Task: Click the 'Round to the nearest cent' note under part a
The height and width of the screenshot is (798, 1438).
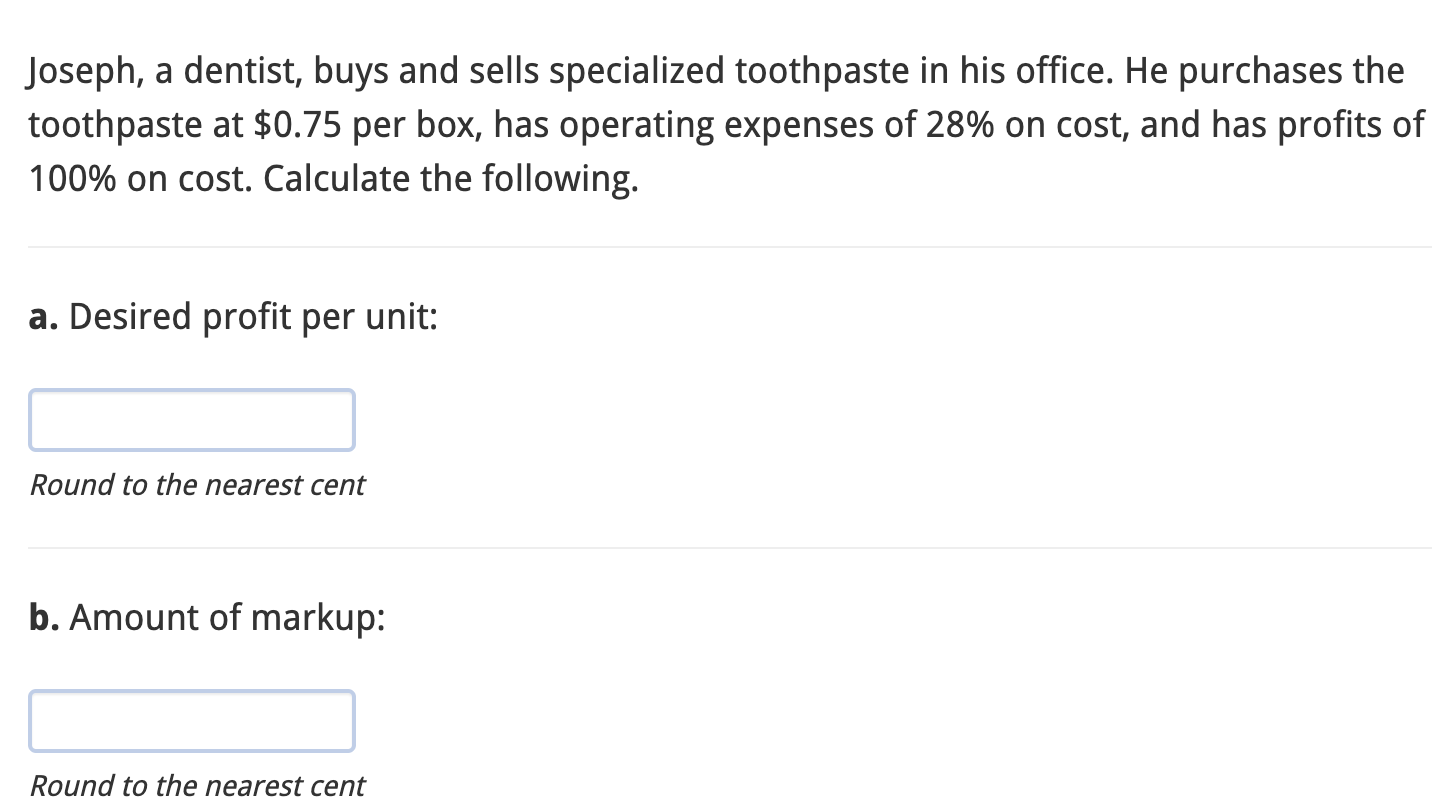Action: tap(196, 485)
